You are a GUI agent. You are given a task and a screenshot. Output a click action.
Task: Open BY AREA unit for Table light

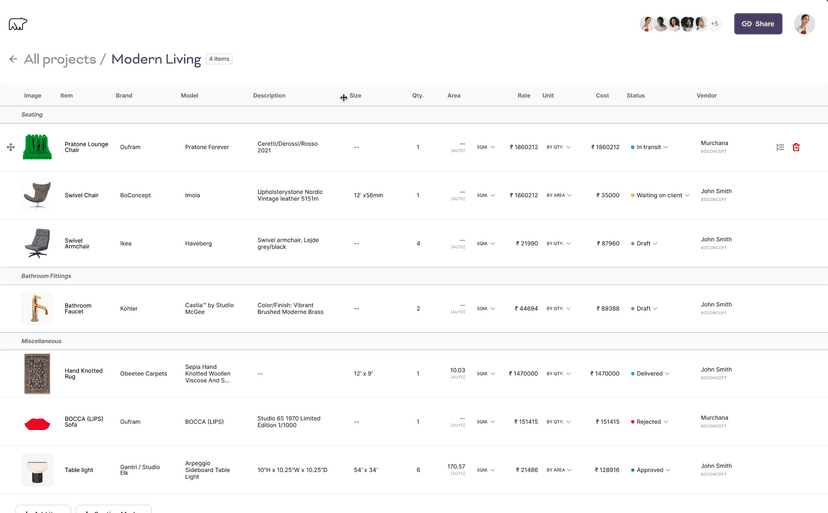point(559,470)
